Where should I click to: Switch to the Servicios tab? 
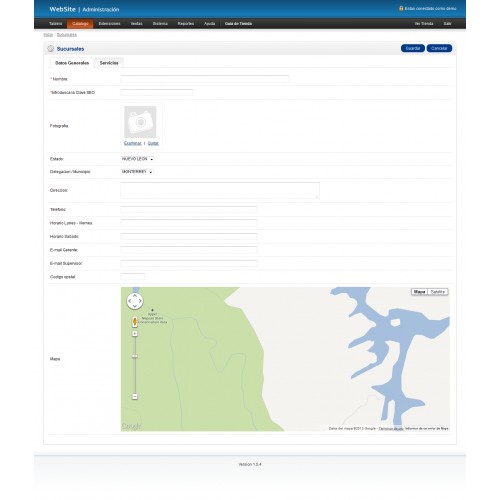point(109,63)
